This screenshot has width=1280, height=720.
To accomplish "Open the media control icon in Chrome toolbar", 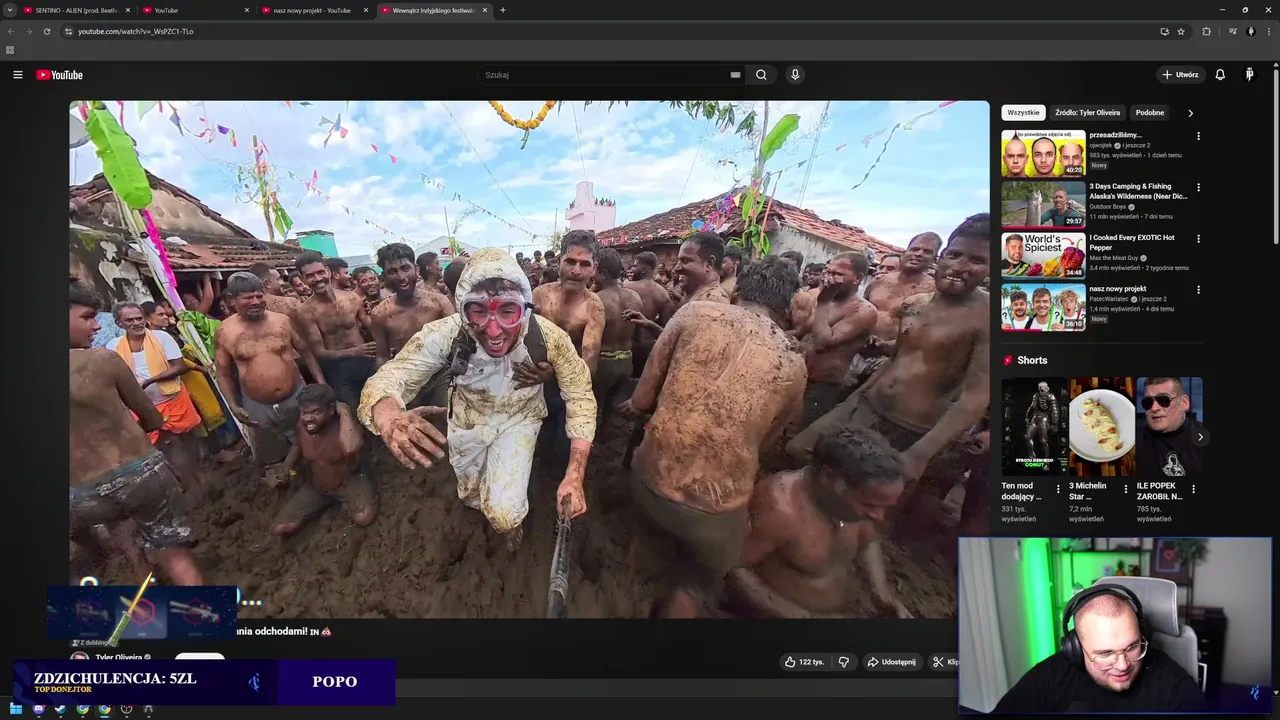I will 1233,31.
